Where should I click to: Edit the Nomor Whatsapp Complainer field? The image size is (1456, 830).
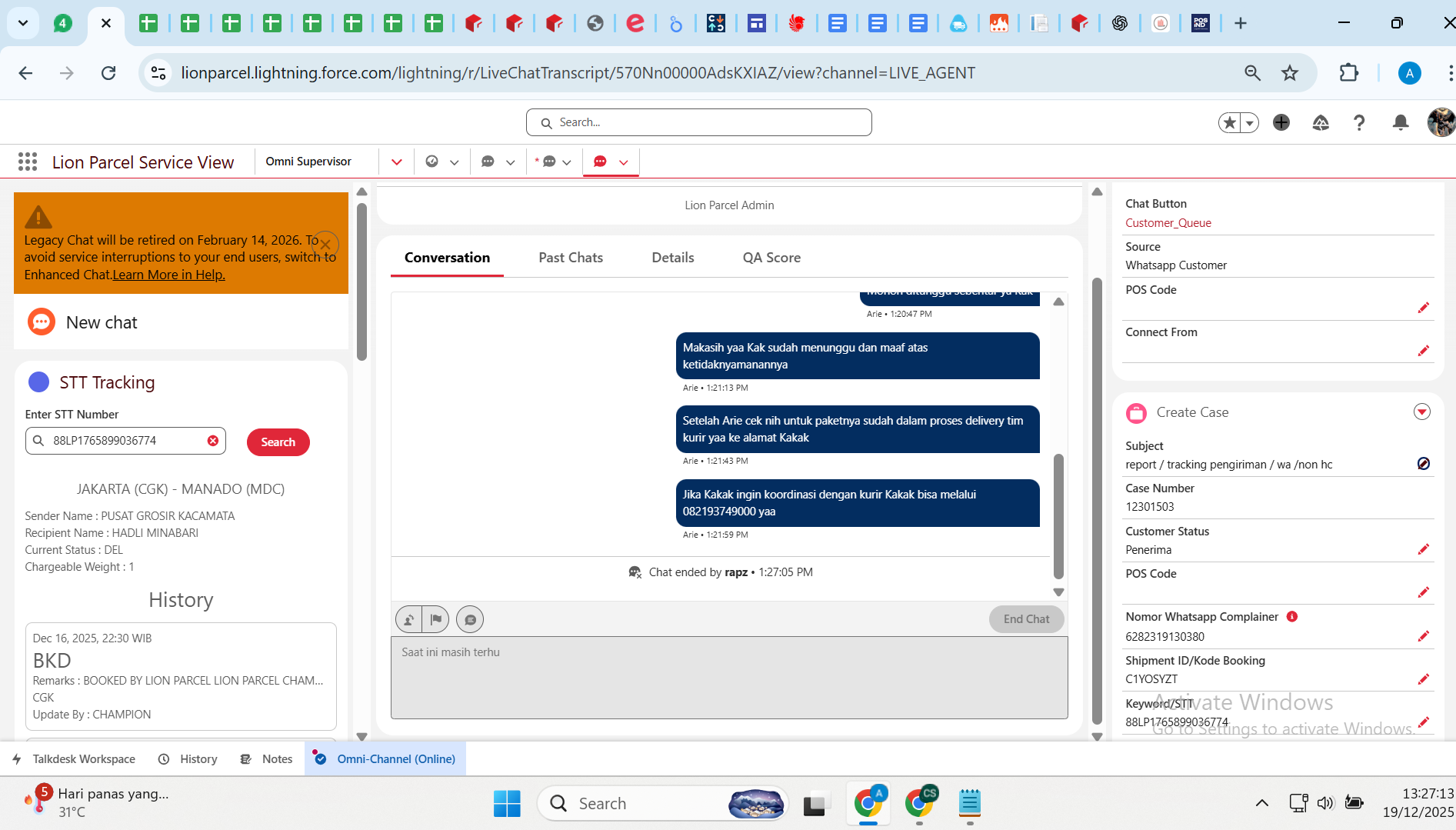1424,636
